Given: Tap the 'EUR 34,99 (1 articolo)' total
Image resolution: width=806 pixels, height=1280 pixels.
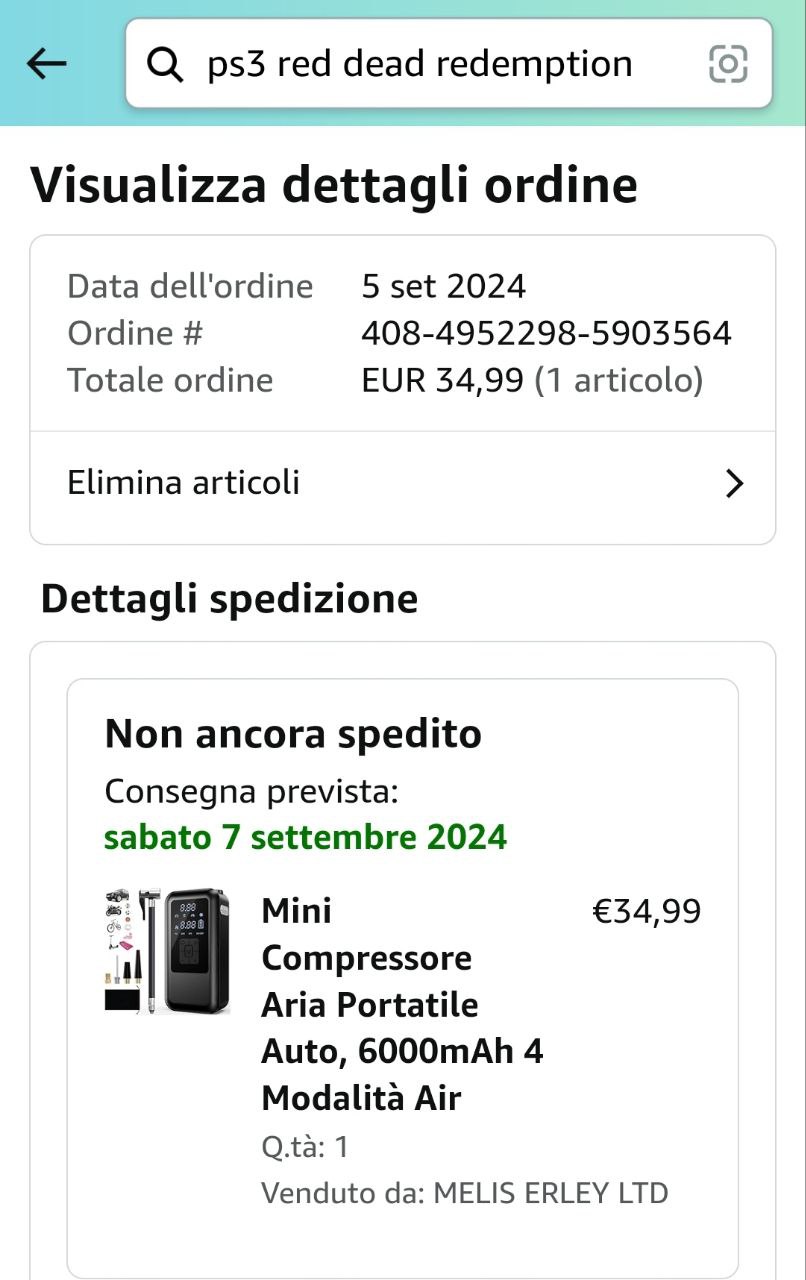Looking at the screenshot, I should pos(532,380).
